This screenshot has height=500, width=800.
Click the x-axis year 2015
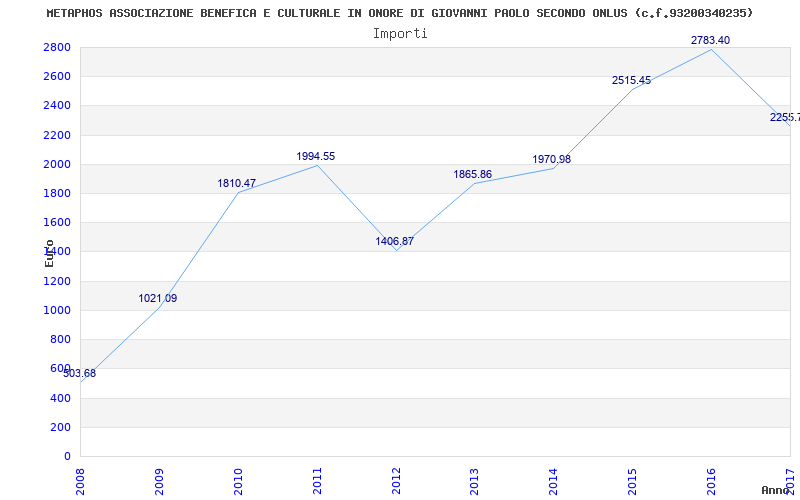tap(633, 481)
